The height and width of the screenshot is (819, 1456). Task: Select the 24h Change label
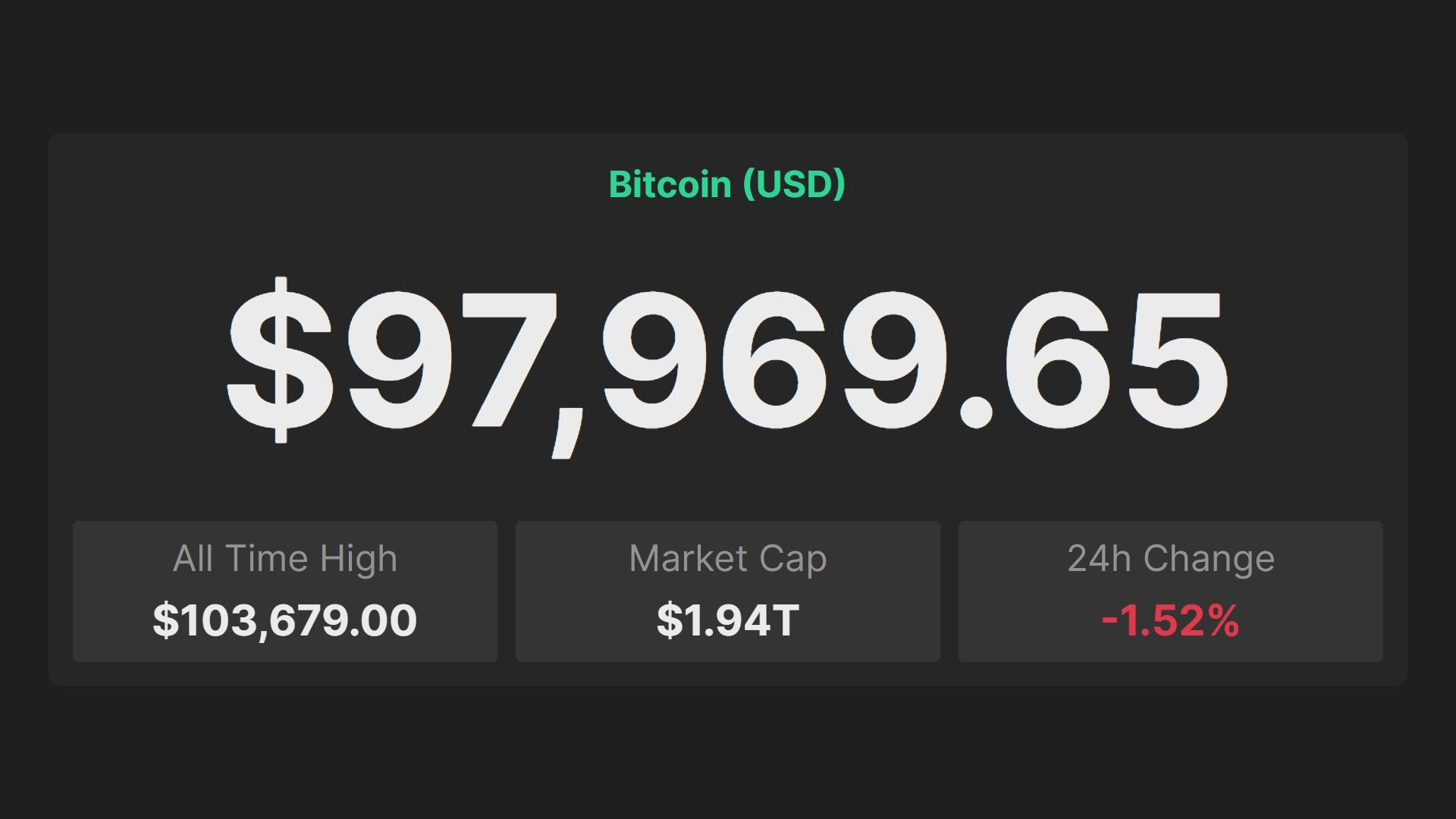[x=1171, y=559]
